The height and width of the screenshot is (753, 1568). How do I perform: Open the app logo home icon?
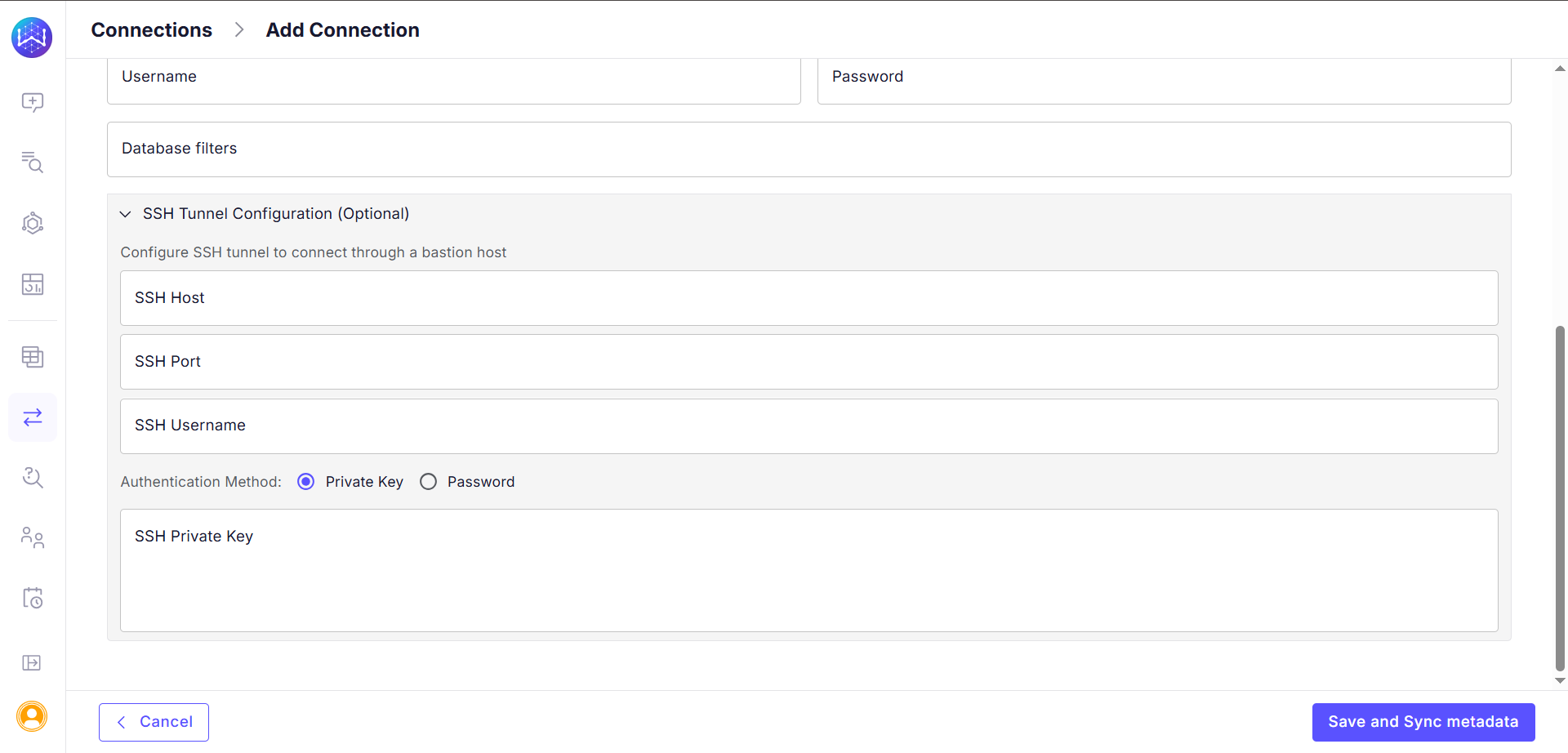coord(32,37)
